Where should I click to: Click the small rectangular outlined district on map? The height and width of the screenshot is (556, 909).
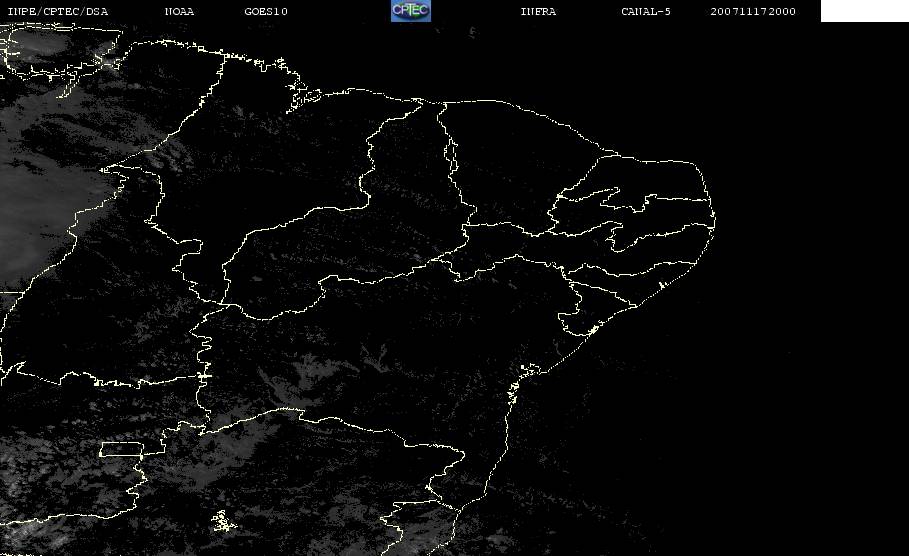point(120,449)
